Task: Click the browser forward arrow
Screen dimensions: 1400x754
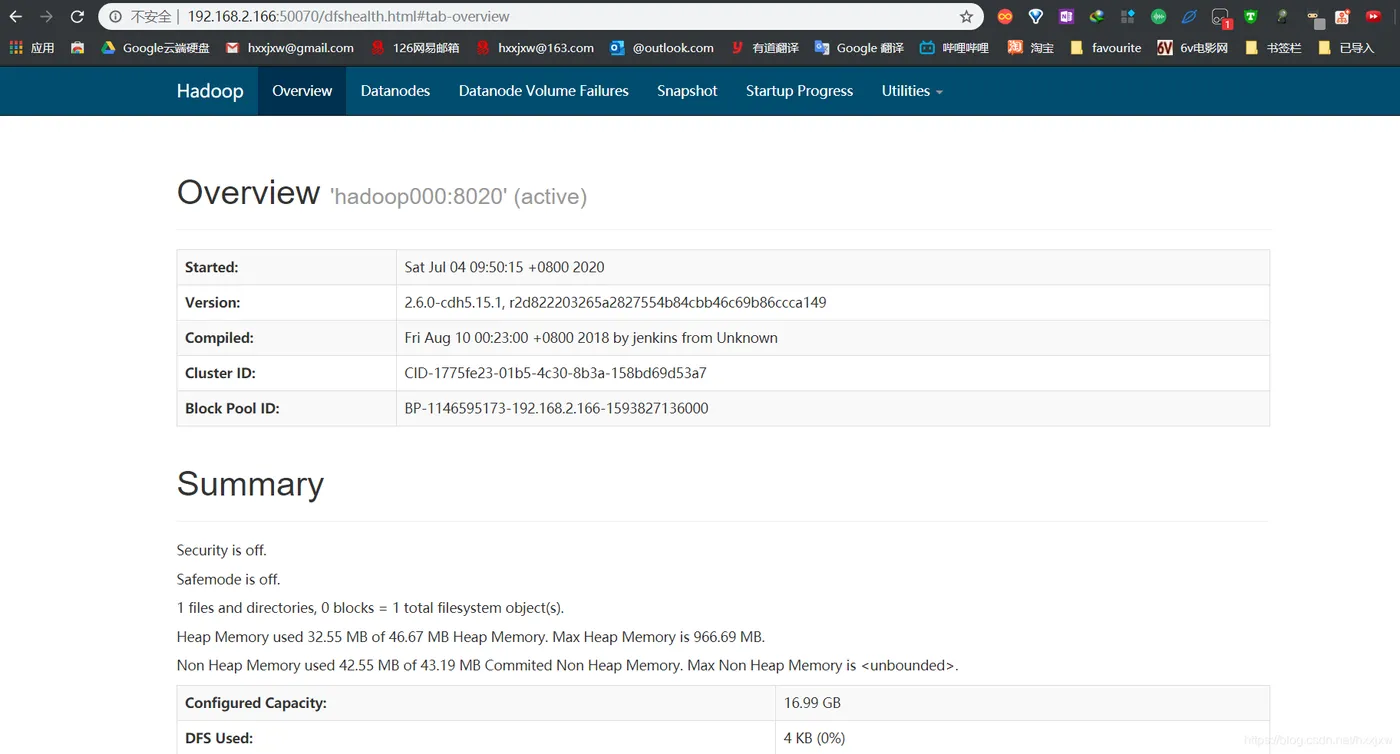Action: 46,17
